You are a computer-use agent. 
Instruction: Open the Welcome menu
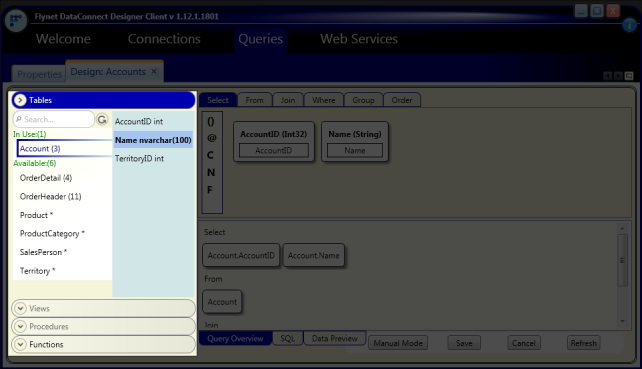pos(63,39)
